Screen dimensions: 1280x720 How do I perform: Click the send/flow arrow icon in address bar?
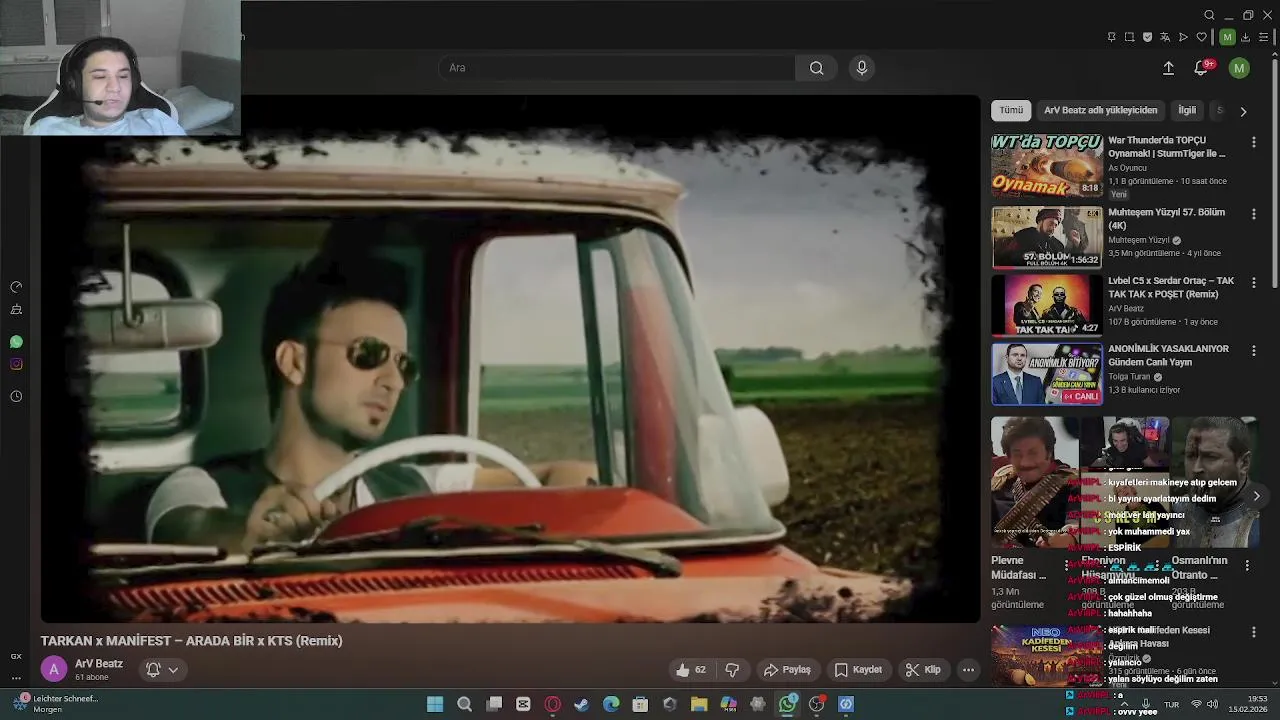[x=1183, y=37]
